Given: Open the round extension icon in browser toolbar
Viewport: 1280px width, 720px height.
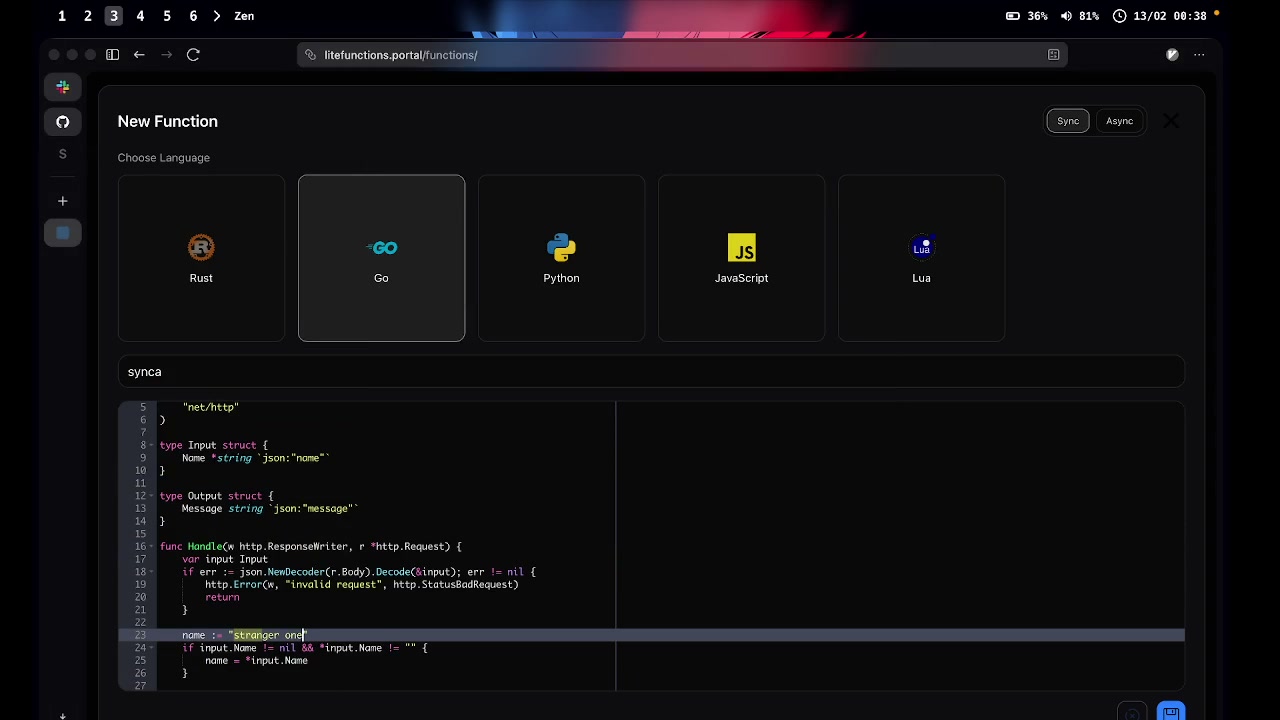Looking at the screenshot, I should [1172, 55].
